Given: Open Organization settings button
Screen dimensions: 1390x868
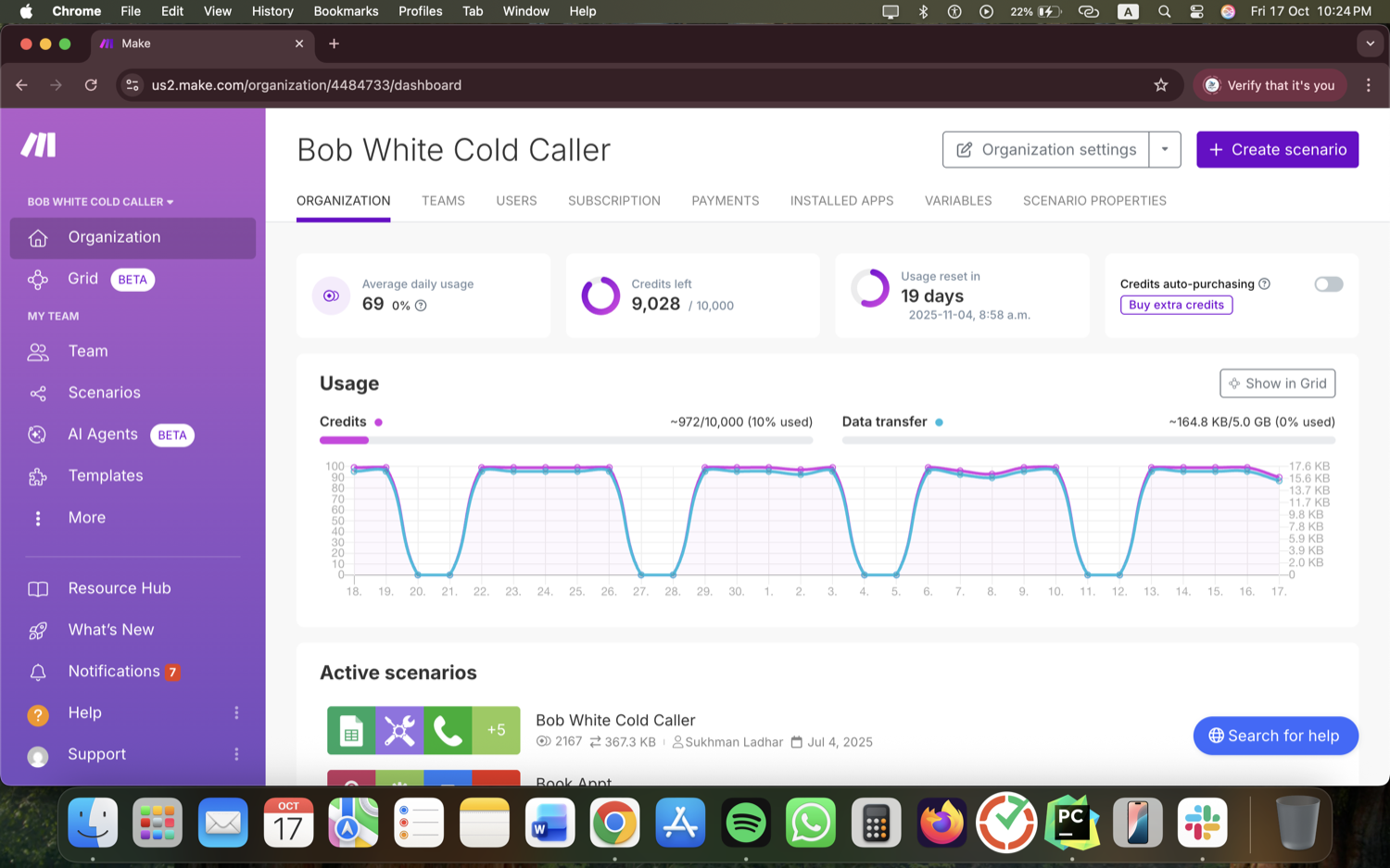Looking at the screenshot, I should (1046, 149).
